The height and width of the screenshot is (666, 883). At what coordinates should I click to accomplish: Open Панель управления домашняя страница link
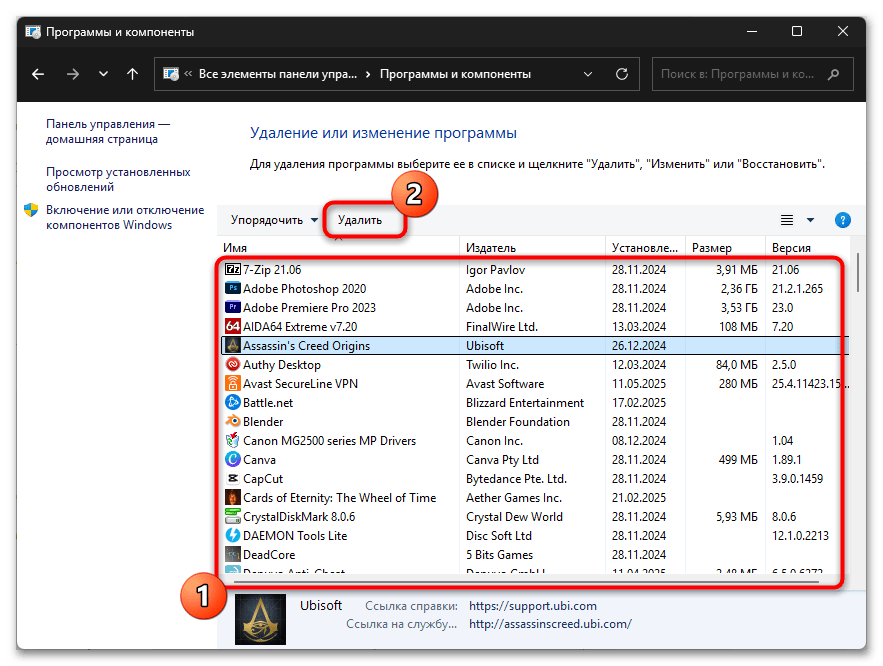tap(108, 131)
